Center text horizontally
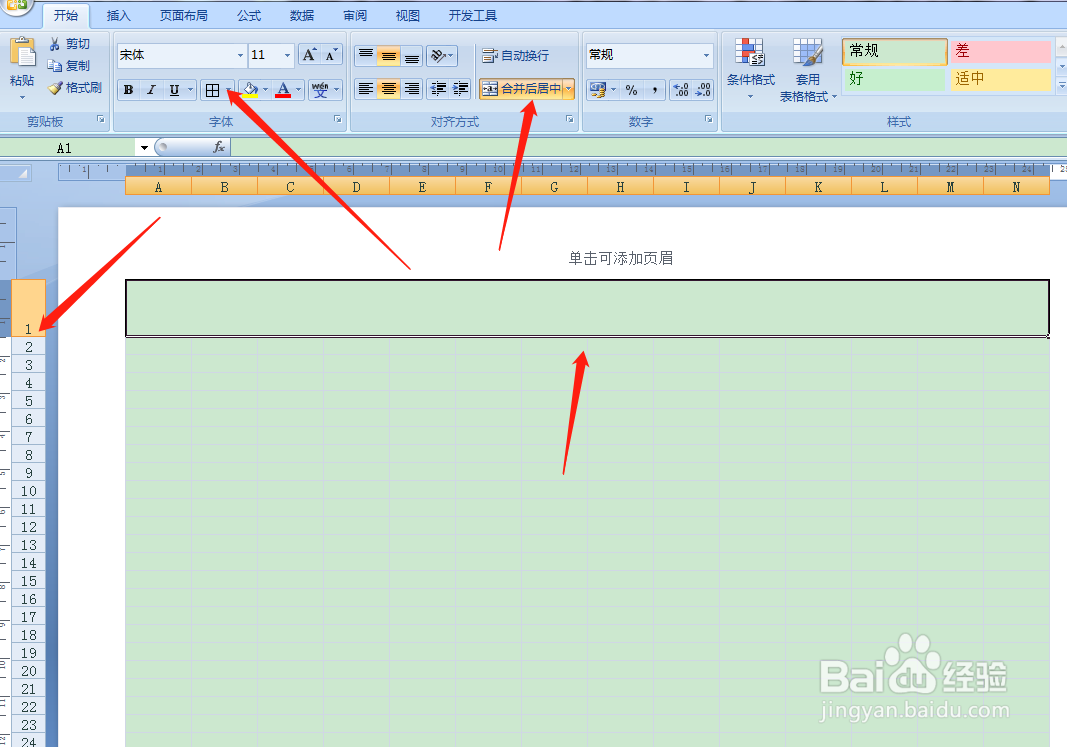The width and height of the screenshot is (1067, 747). pos(389,88)
